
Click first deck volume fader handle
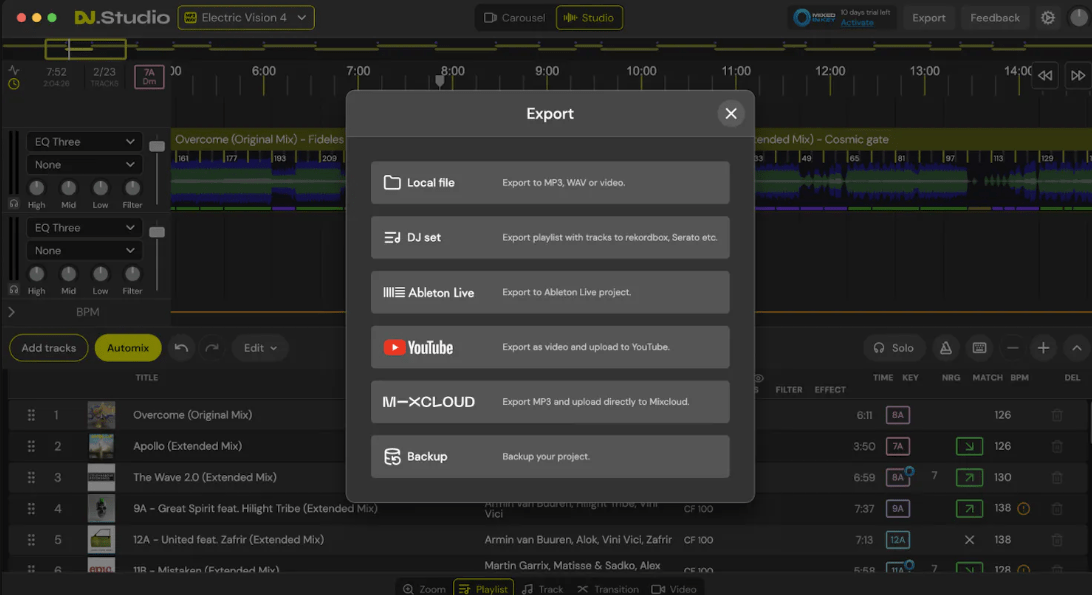157,146
